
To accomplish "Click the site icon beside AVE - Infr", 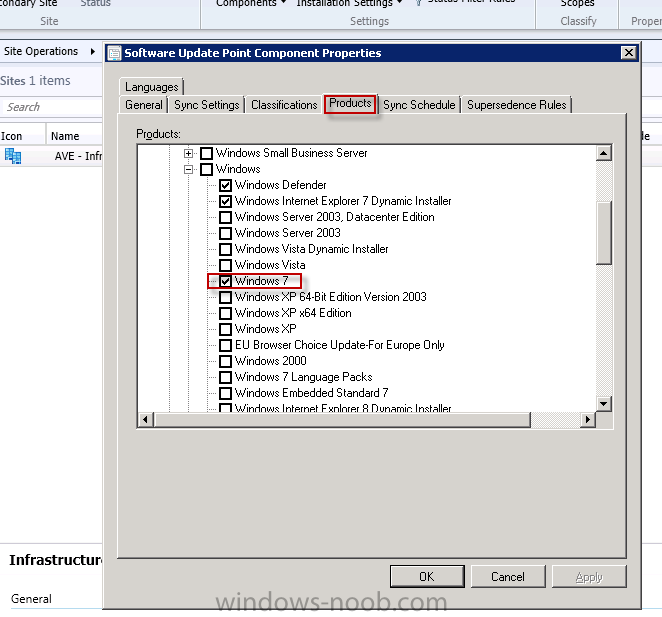I will point(13,156).
